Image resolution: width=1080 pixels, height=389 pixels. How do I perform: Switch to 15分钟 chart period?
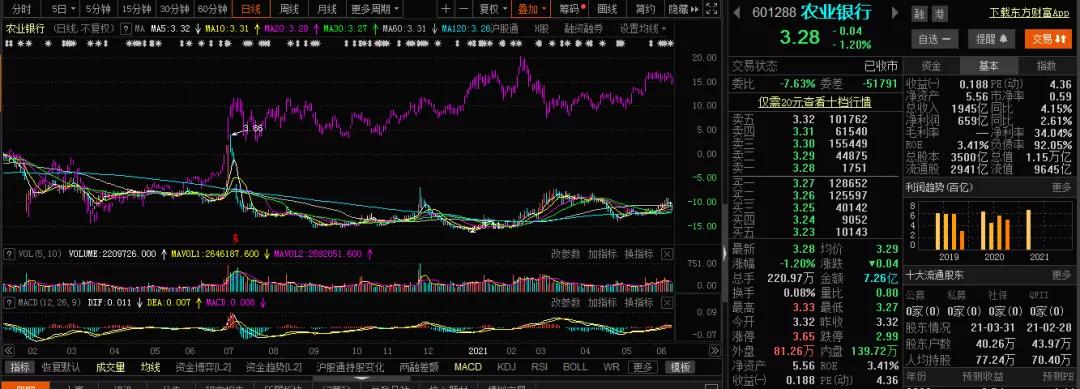tap(136, 9)
